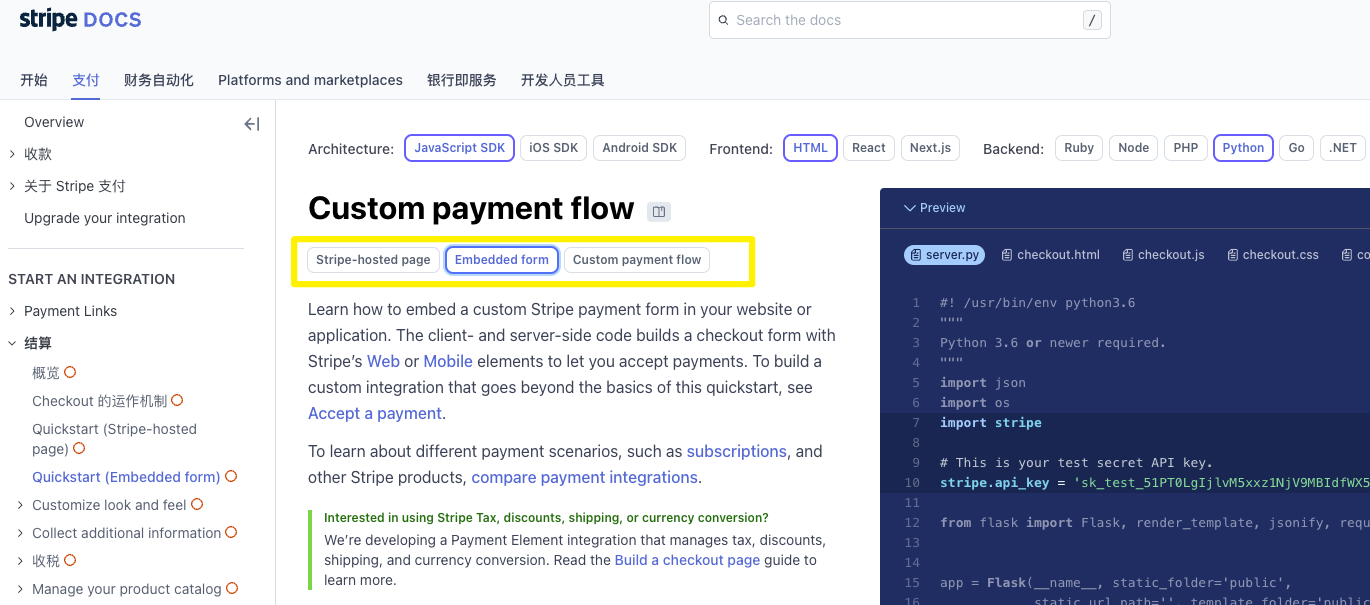
Task: Select Stripe-hosted page option
Action: [373, 260]
